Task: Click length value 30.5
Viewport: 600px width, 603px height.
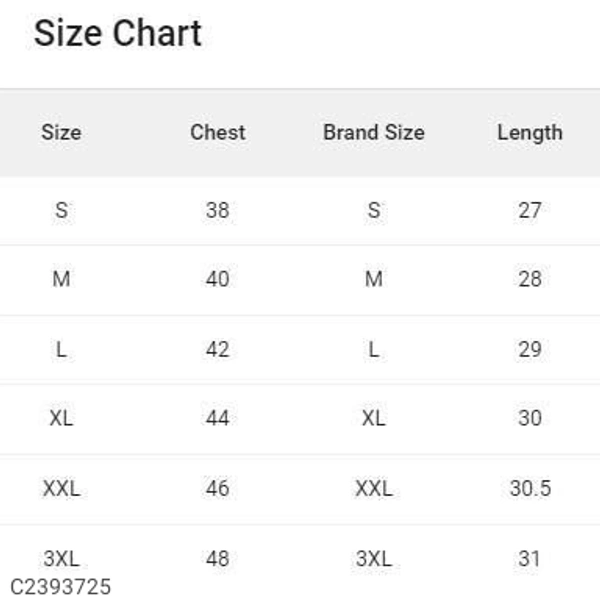Action: pos(529,488)
